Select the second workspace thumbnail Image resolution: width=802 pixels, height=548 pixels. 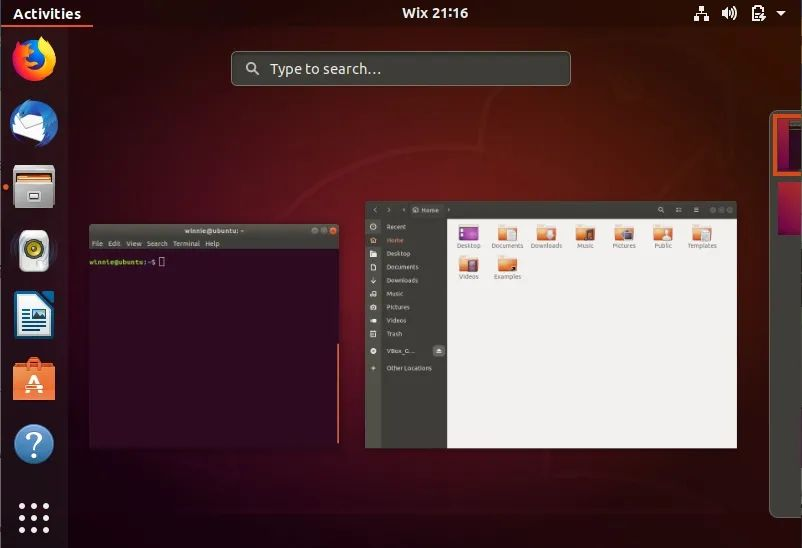[x=789, y=209]
